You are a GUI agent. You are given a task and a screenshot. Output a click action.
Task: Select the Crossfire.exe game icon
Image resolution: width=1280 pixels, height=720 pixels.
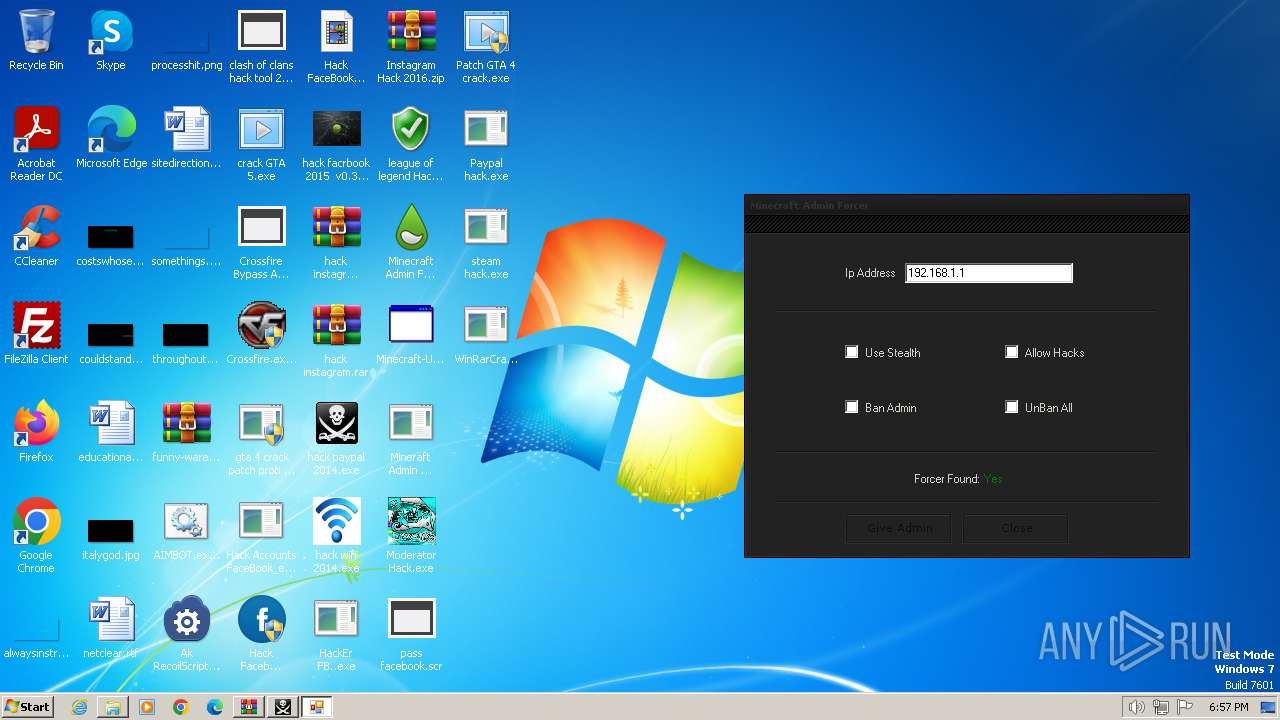point(261,334)
